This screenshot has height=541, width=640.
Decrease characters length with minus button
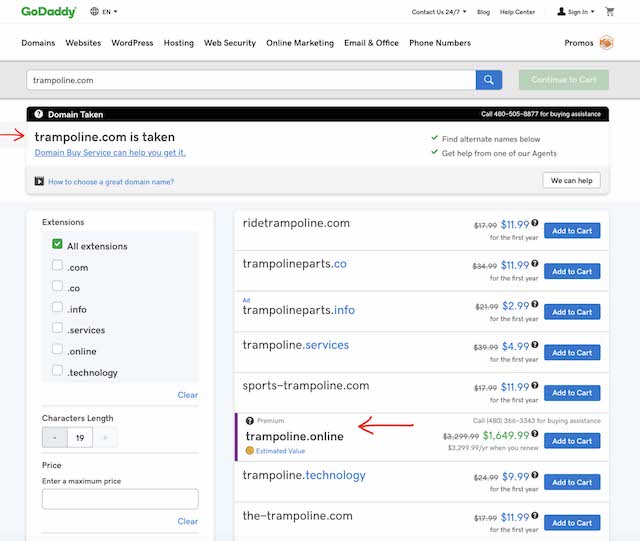(x=55, y=438)
